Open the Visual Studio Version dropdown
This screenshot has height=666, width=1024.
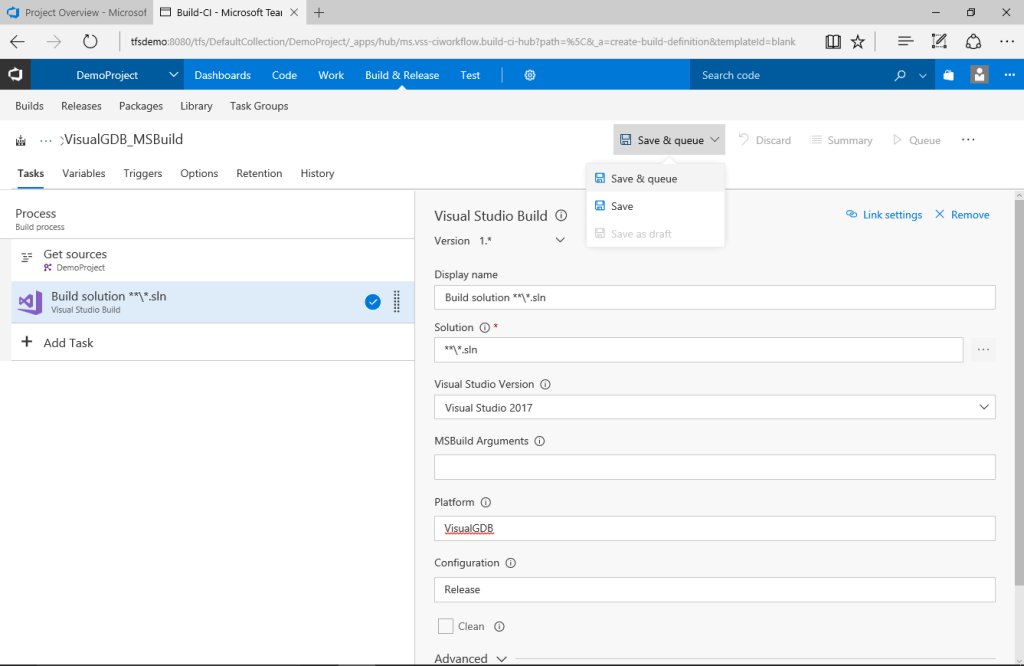click(984, 407)
